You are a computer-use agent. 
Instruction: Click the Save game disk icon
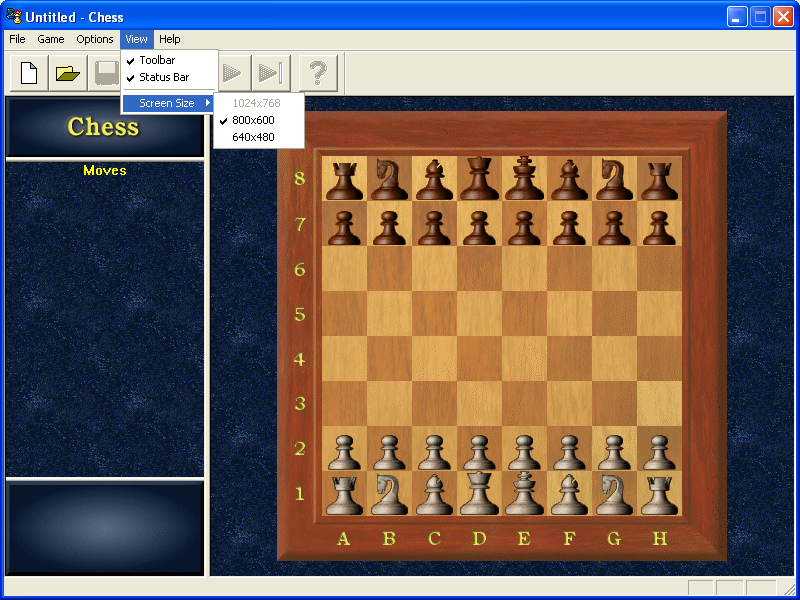[x=104, y=72]
